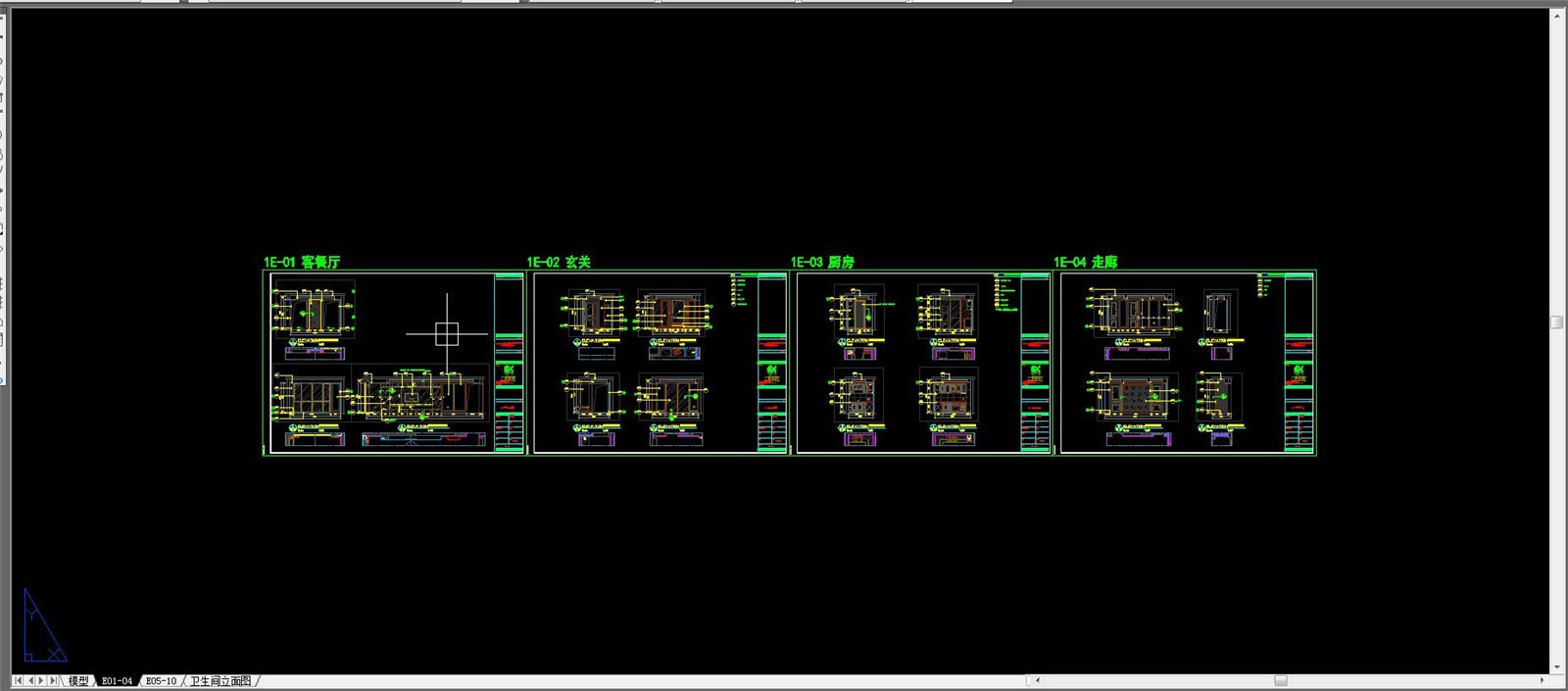Click horizontal scrollbar left arrow
The height and width of the screenshot is (691, 1568).
(x=1038, y=680)
